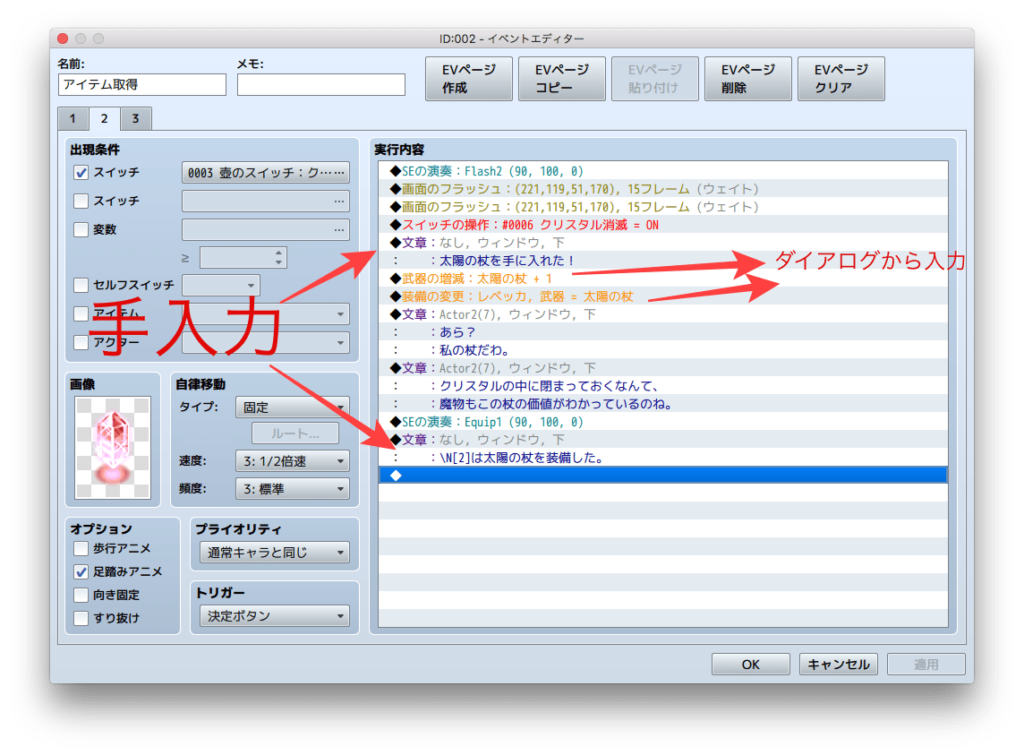Open the プライオリティ dropdown 通常キャラと同じ
The image size is (1024, 755).
tap(274, 553)
